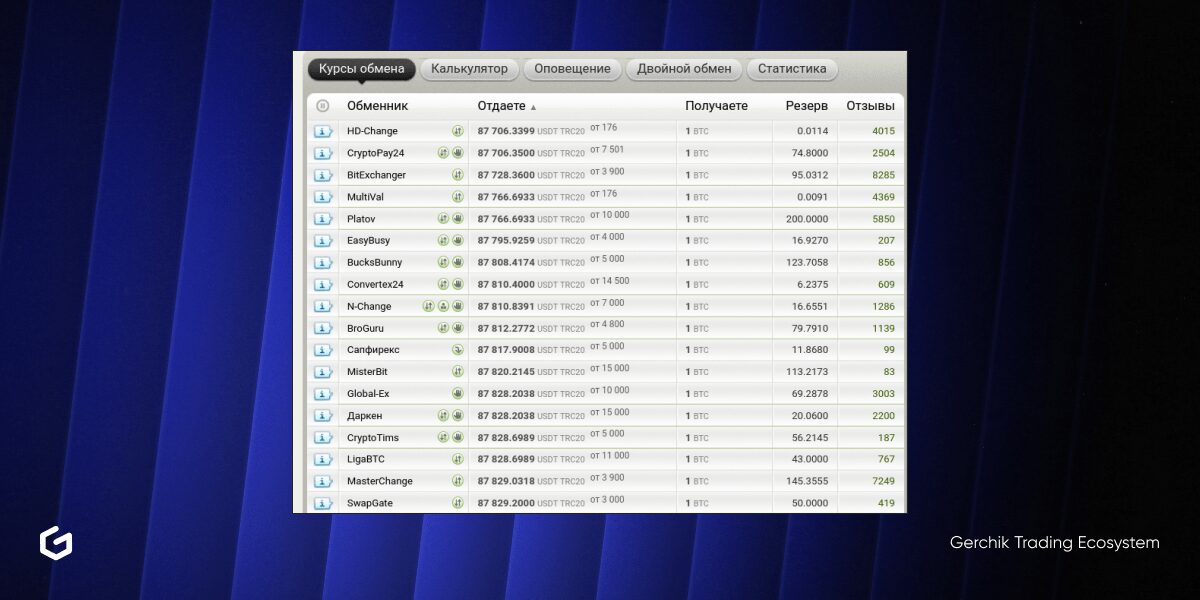Open info icon for HD-Change

pyautogui.click(x=322, y=131)
